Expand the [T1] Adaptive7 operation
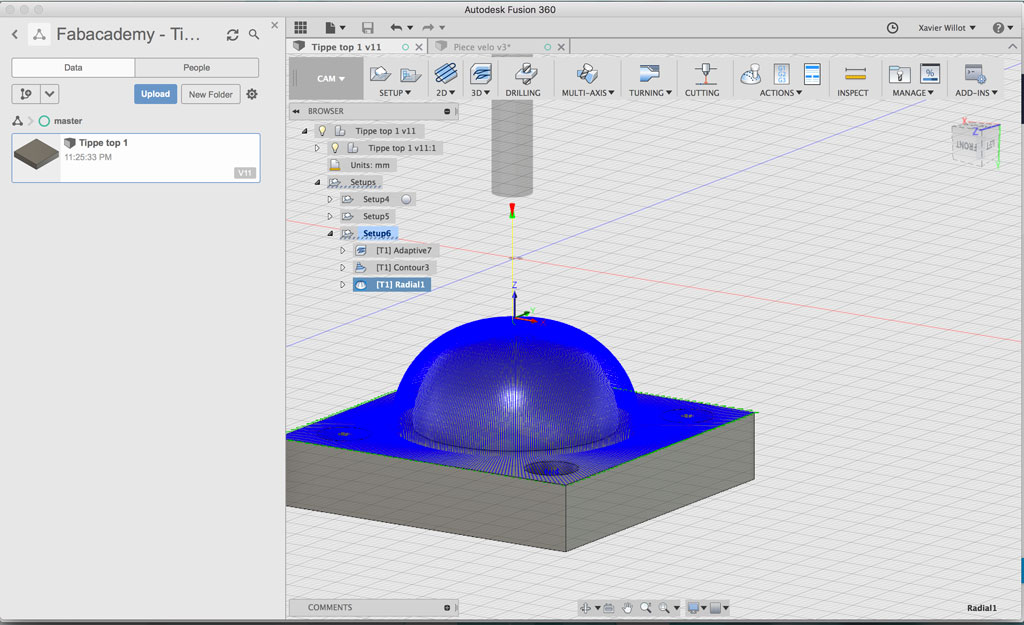 click(x=343, y=250)
